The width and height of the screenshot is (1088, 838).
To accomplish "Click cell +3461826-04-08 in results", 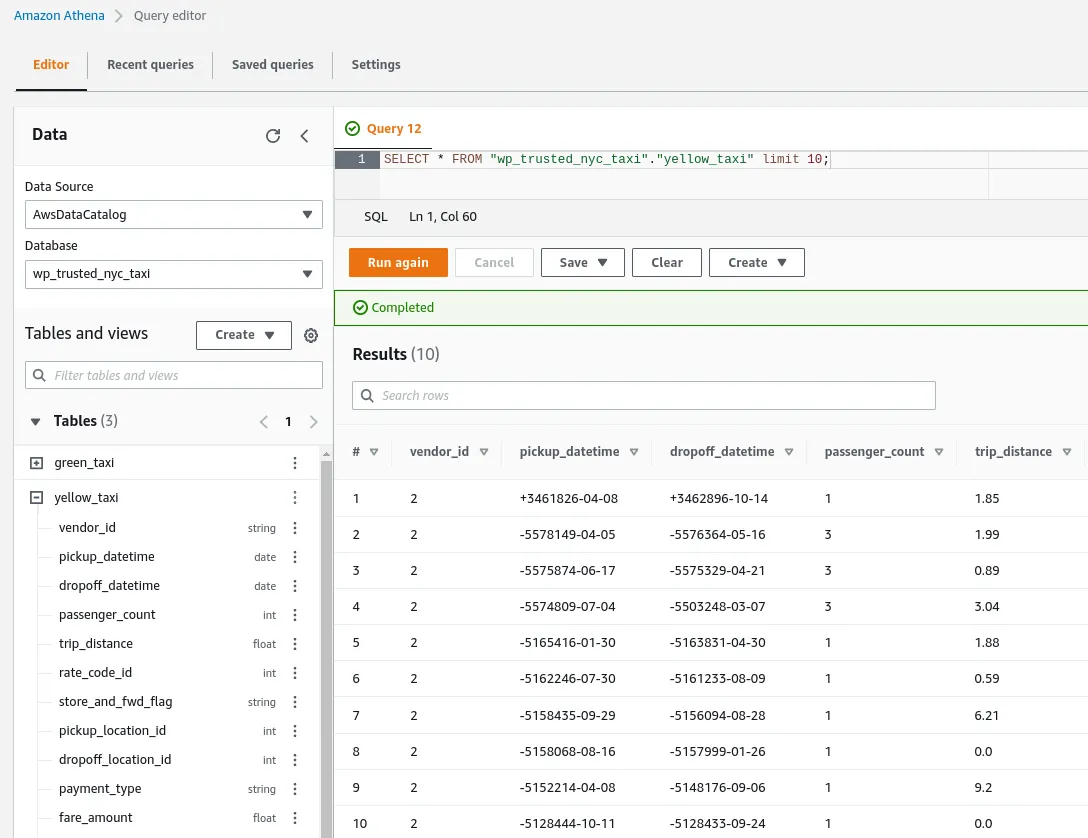I will click(x=569, y=499).
